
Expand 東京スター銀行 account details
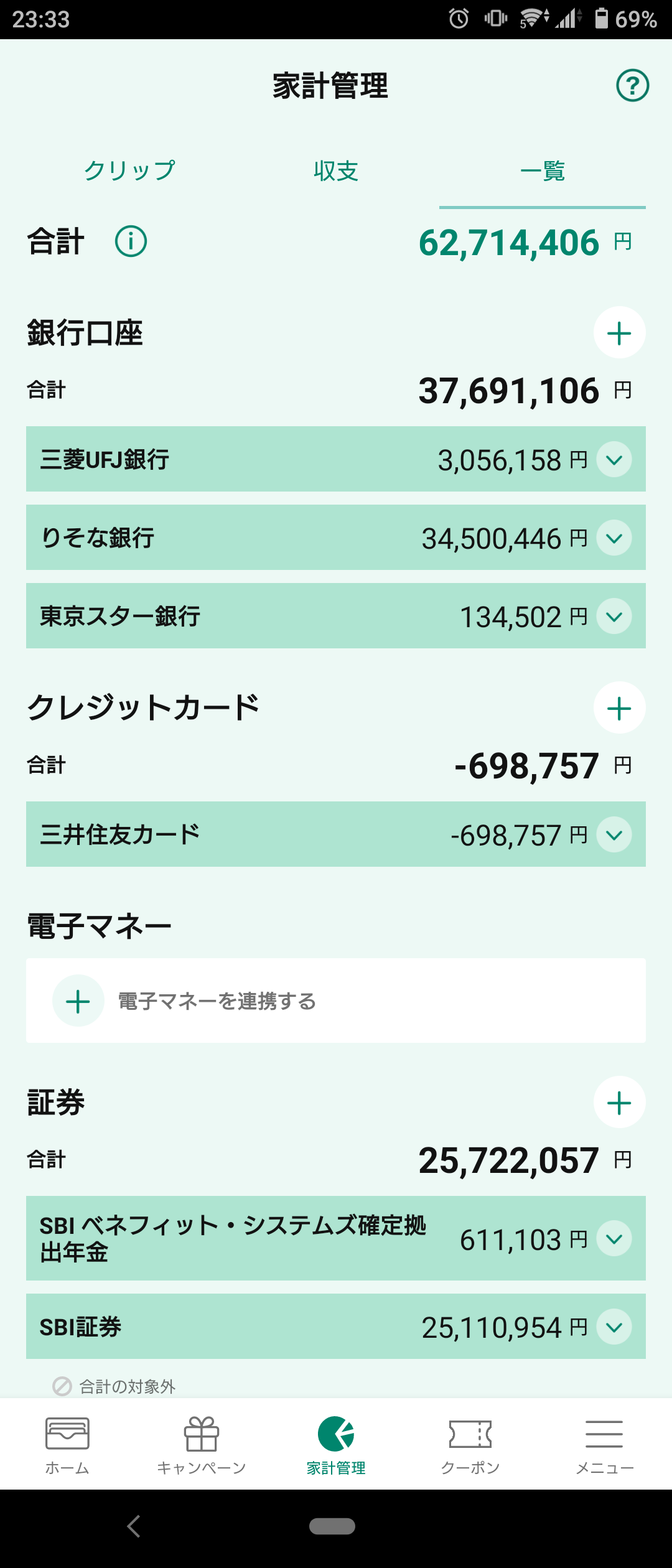614,617
